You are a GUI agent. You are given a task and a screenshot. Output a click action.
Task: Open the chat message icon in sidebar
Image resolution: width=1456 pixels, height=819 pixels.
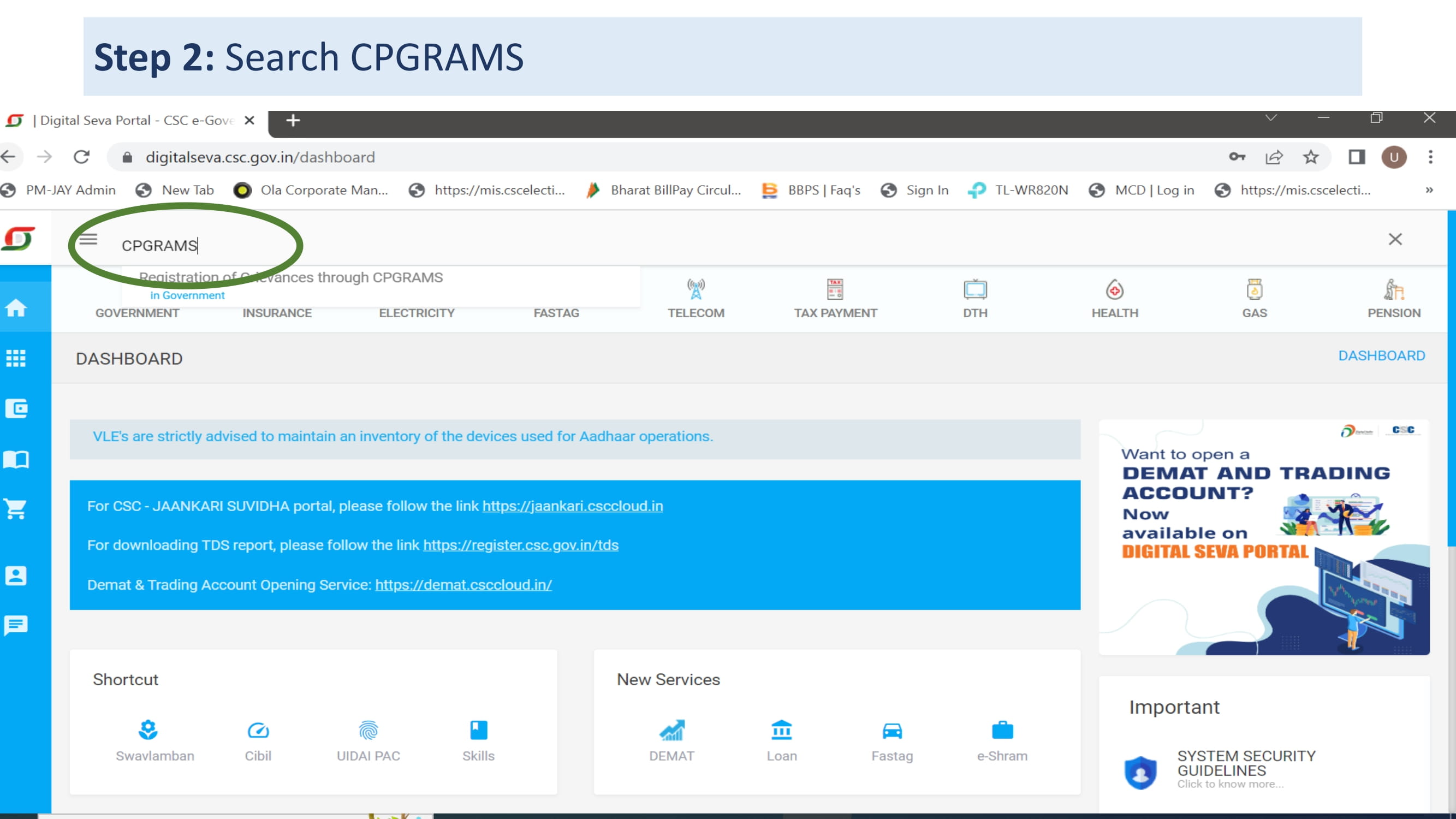[16, 625]
